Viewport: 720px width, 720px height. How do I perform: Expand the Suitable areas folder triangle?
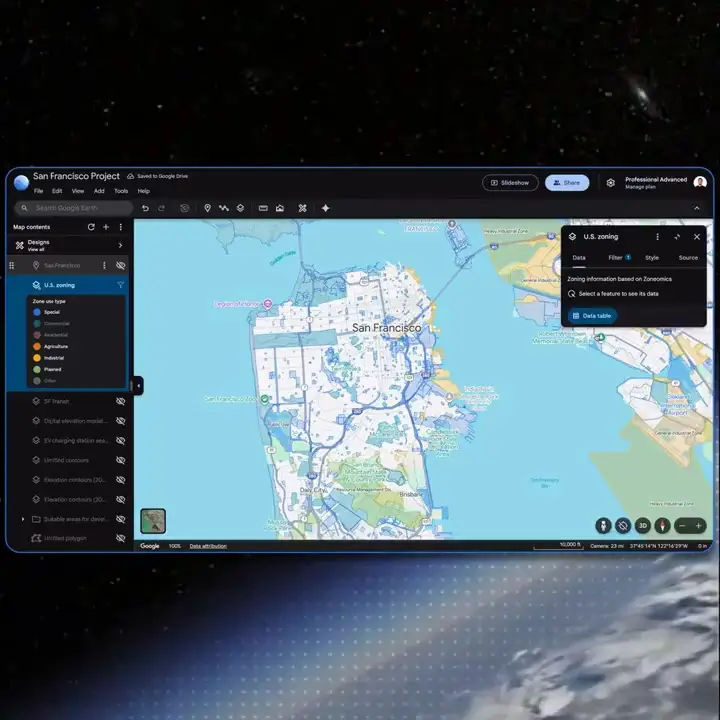(23, 519)
